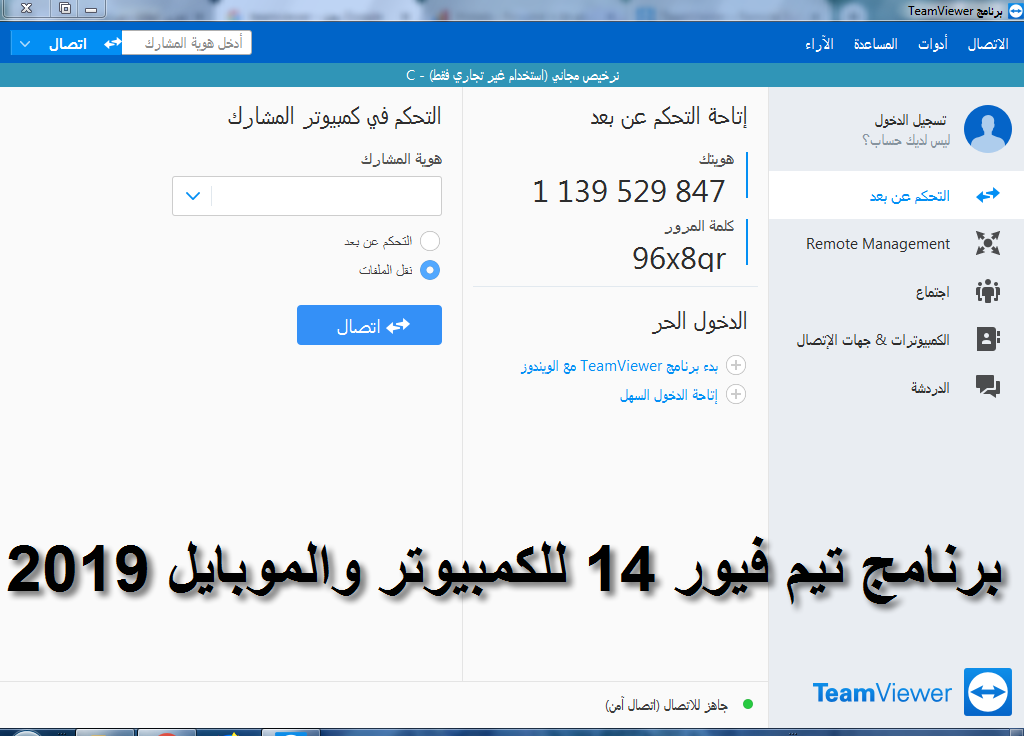1024x736 pixels.
Task: Open the Chat bubble icon
Action: [988, 388]
